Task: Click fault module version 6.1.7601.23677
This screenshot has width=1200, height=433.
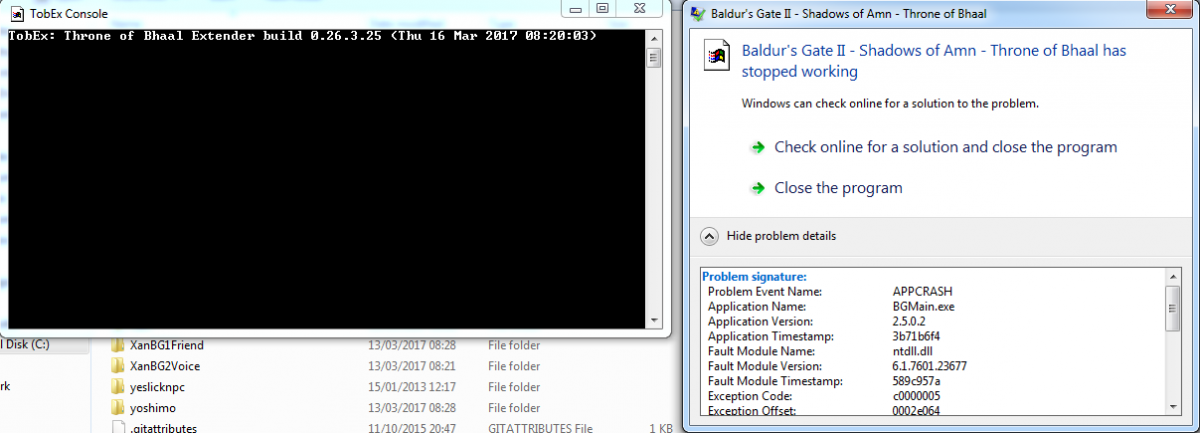Action: click(x=930, y=367)
